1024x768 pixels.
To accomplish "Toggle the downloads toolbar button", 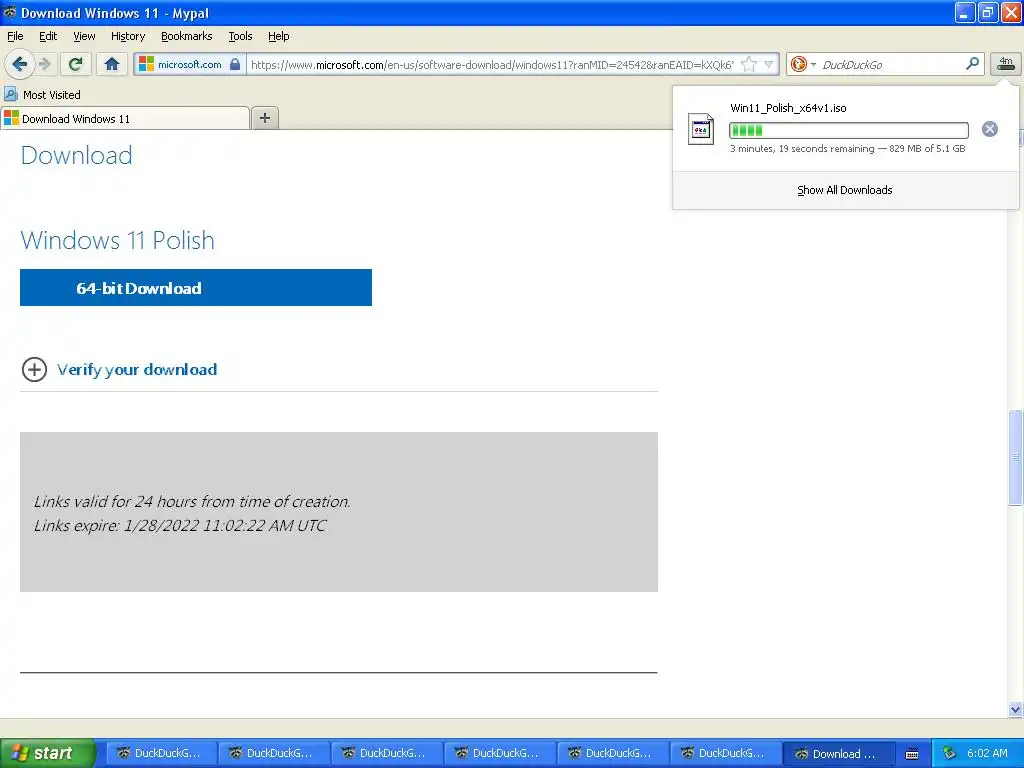I will click(x=1006, y=64).
